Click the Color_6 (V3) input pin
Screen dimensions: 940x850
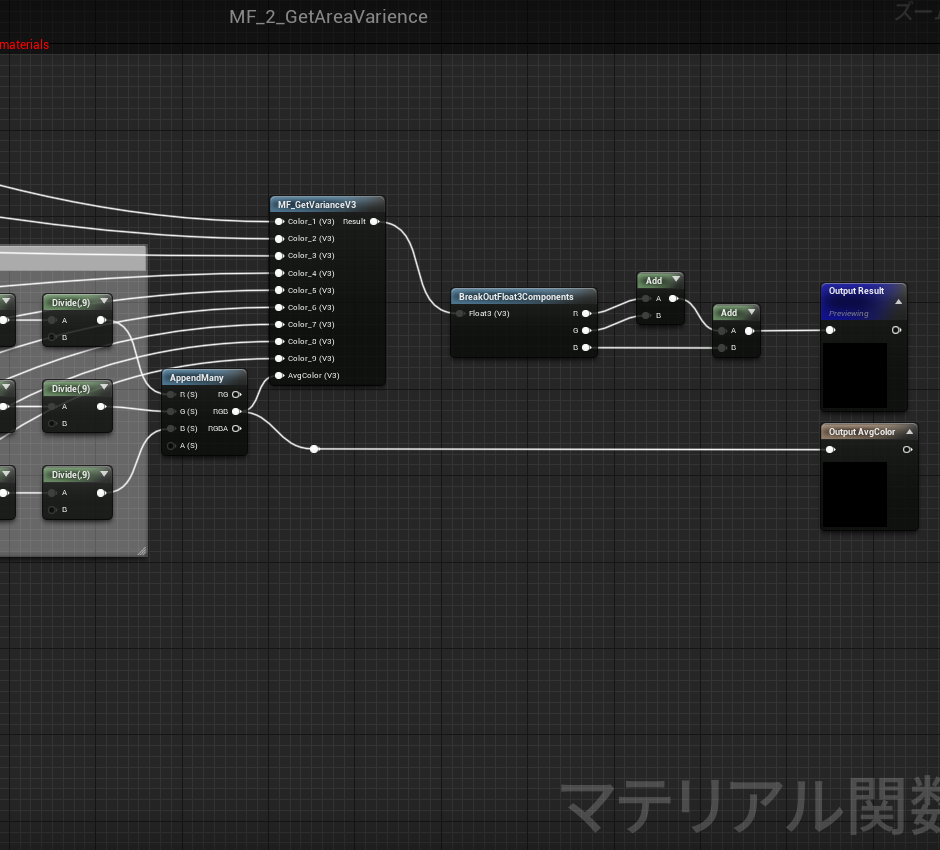tap(279, 308)
